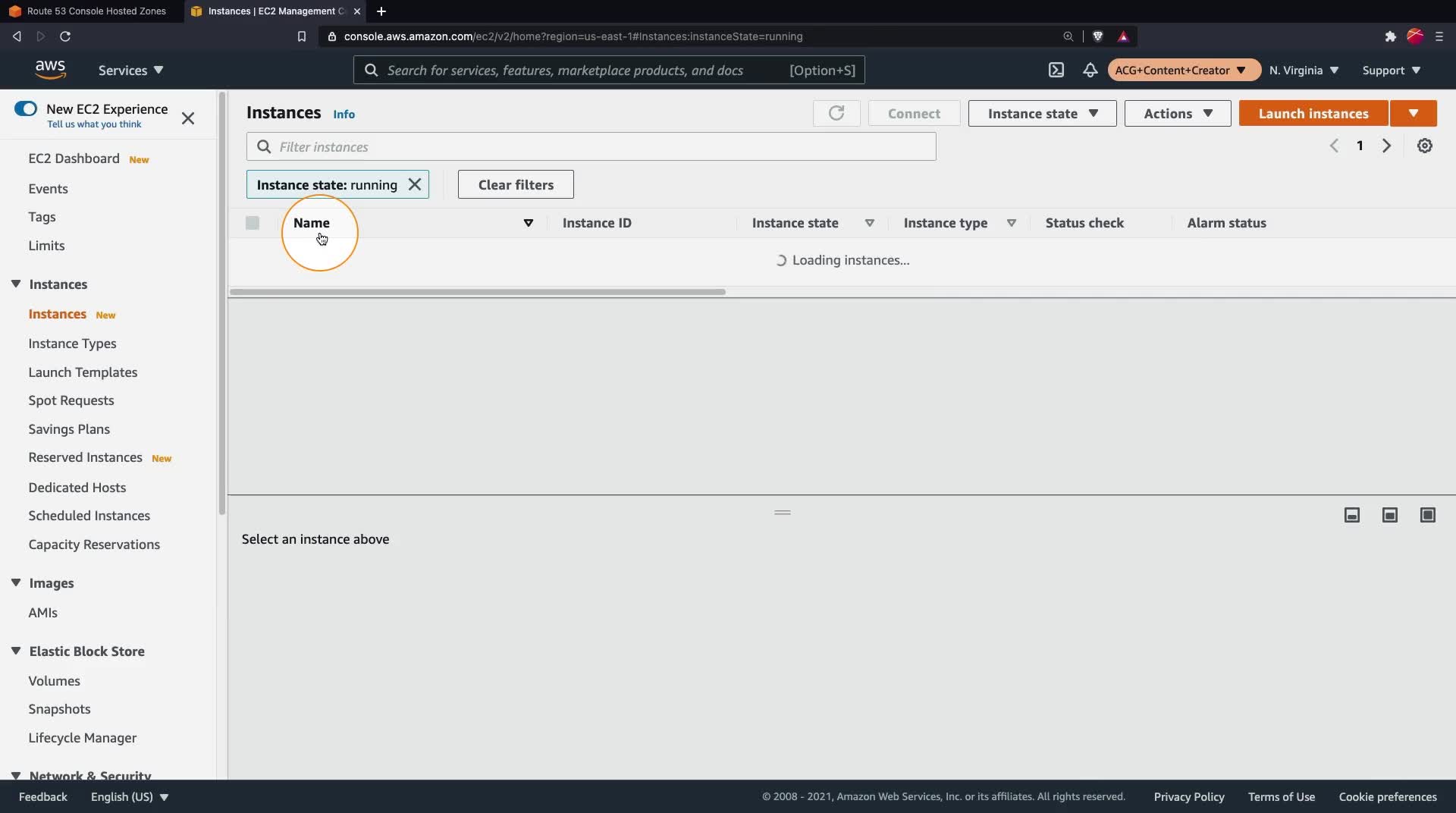Image resolution: width=1456 pixels, height=813 pixels.
Task: Open the Actions dropdown
Action: tap(1178, 113)
